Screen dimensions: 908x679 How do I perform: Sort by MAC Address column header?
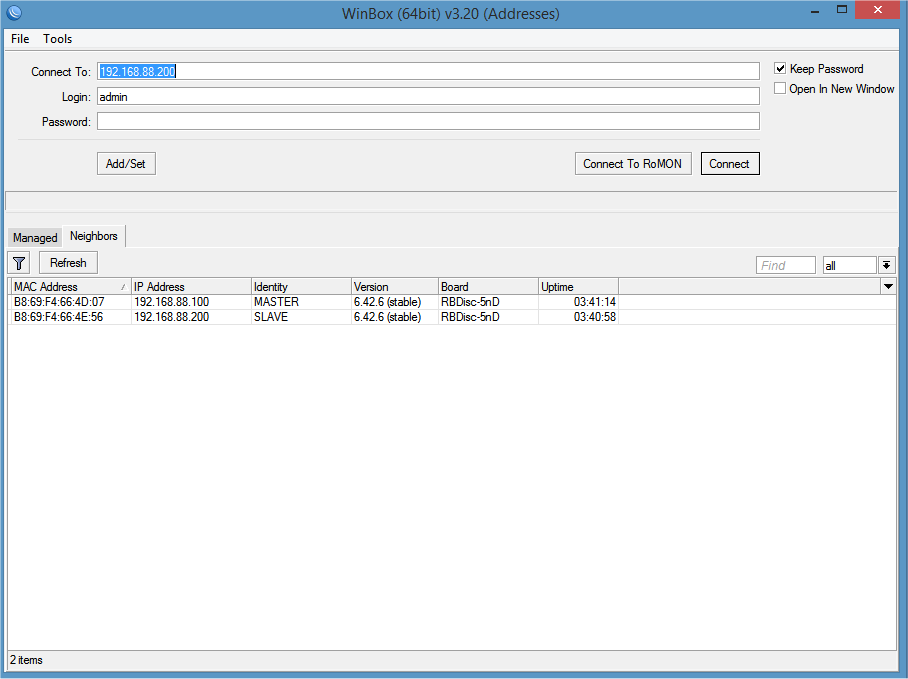71,287
